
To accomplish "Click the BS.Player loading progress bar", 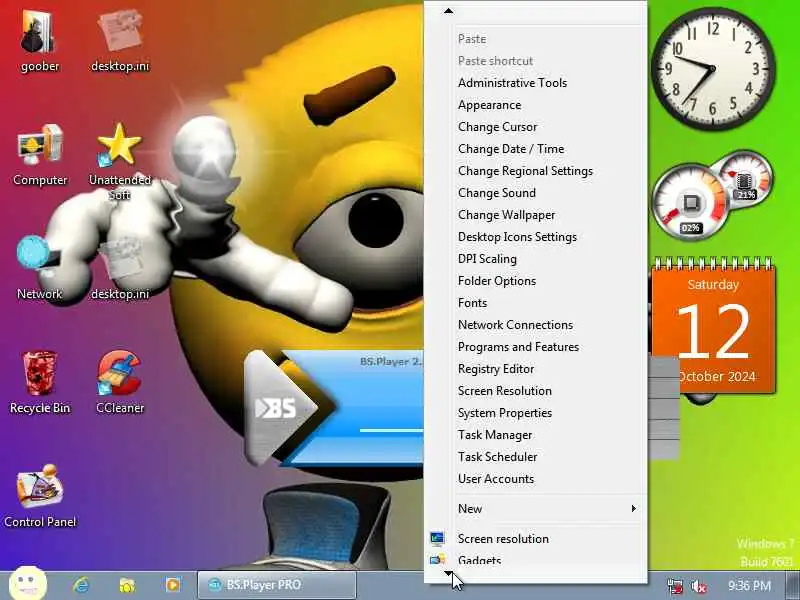I will [391, 430].
